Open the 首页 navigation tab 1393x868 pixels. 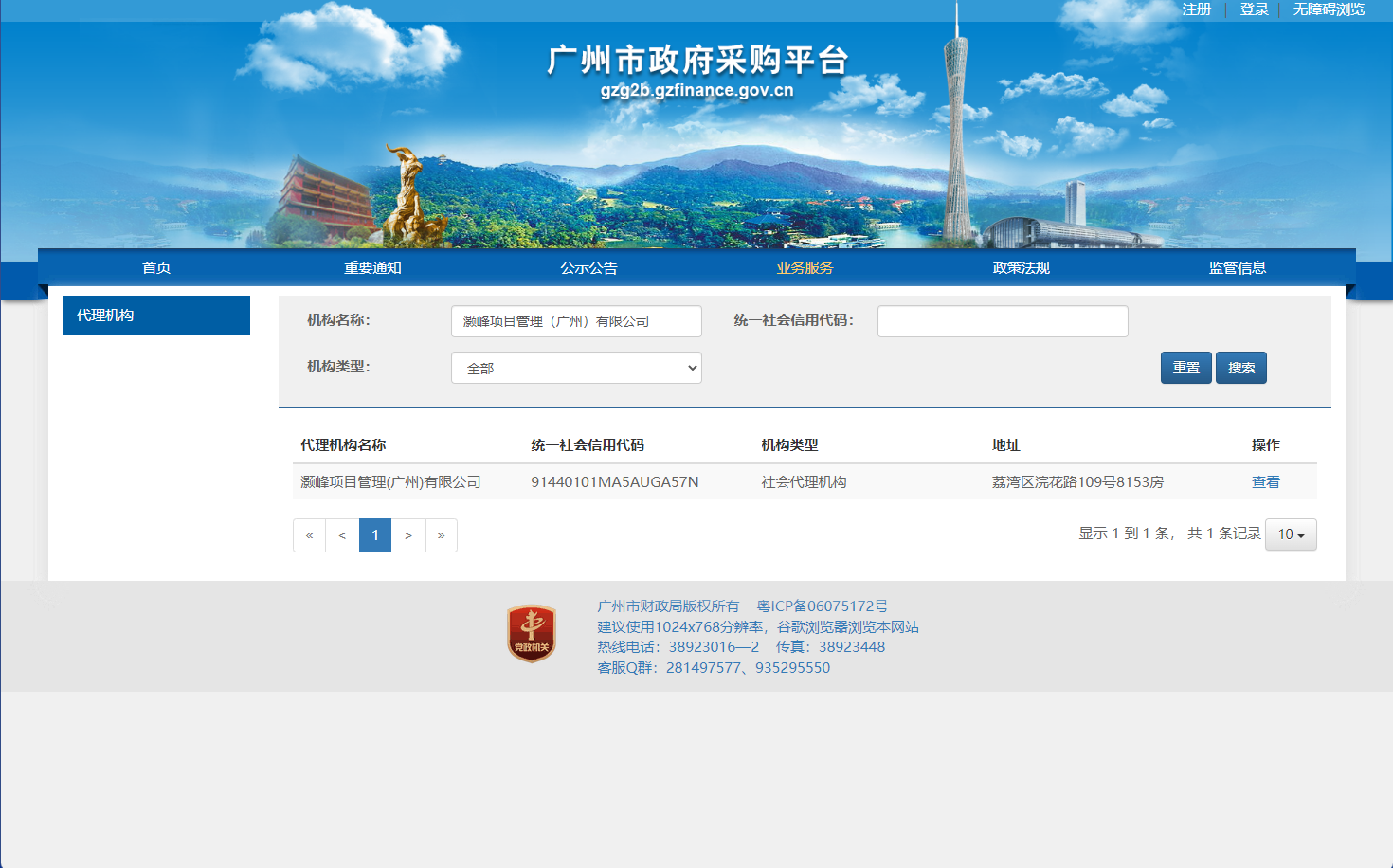156,268
